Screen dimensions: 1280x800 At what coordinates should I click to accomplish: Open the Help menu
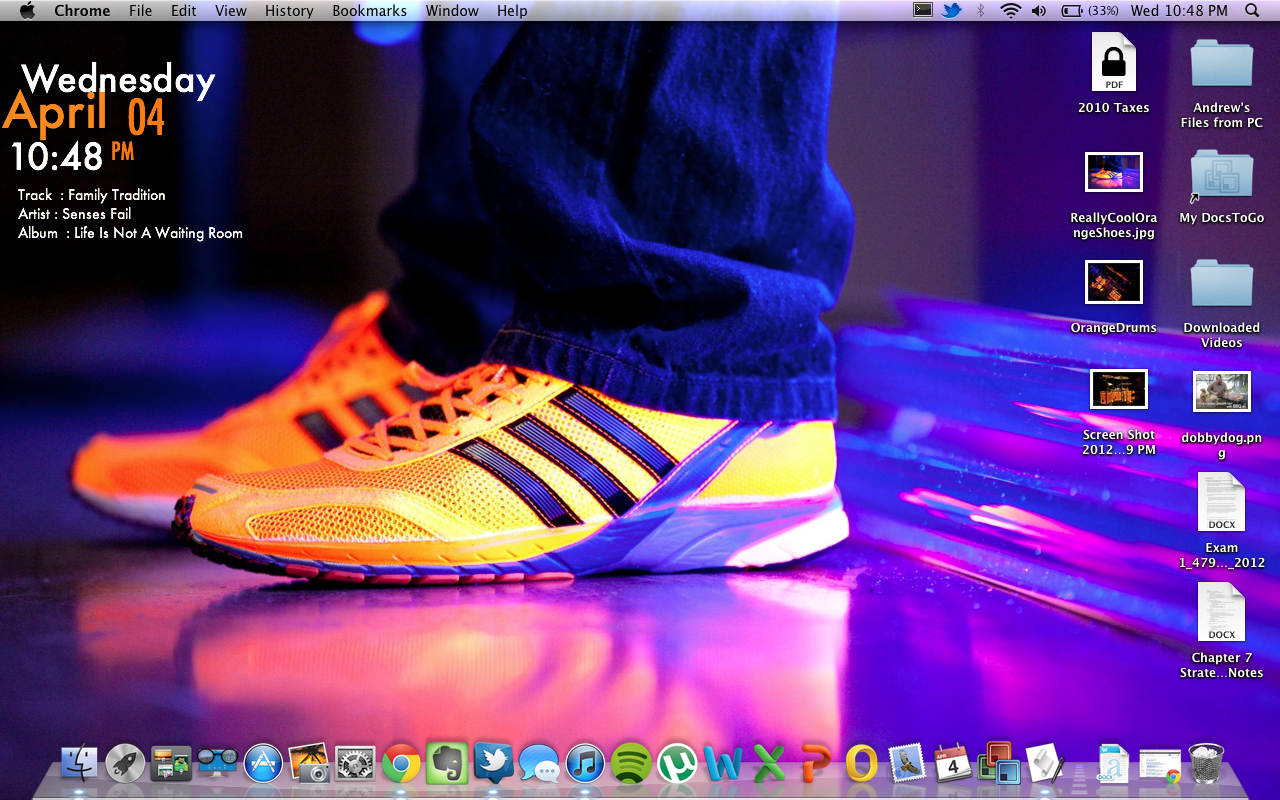tap(512, 11)
